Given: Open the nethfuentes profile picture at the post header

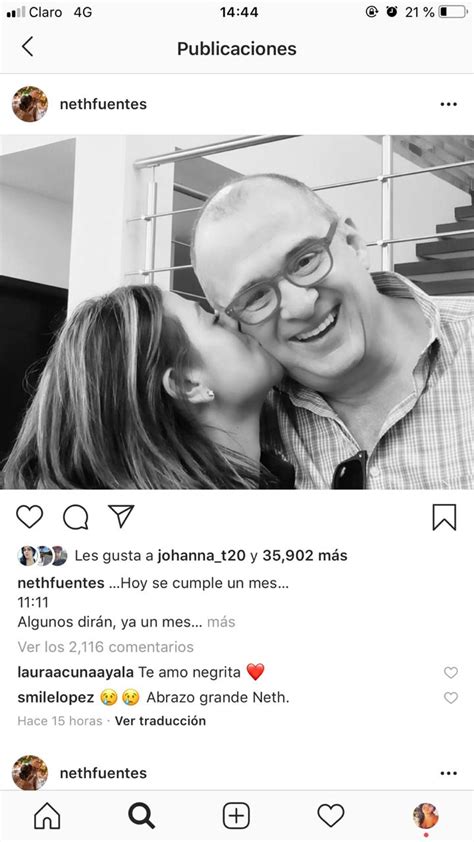Looking at the screenshot, I should pos(30,104).
